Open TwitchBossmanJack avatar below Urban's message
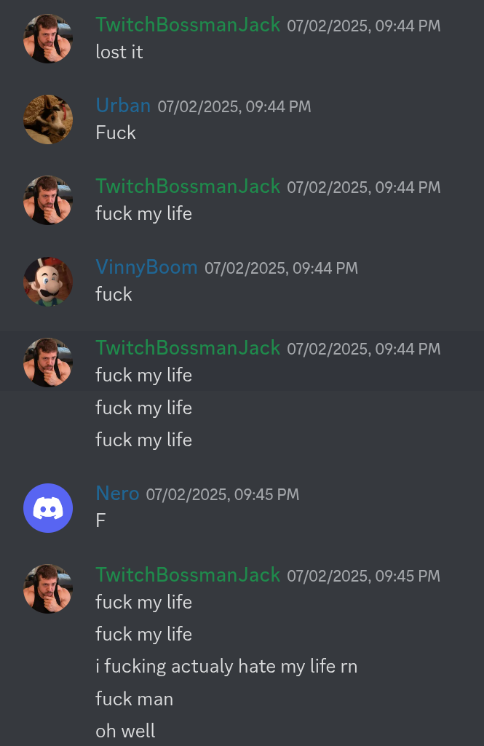The height and width of the screenshot is (746, 484). pos(48,200)
